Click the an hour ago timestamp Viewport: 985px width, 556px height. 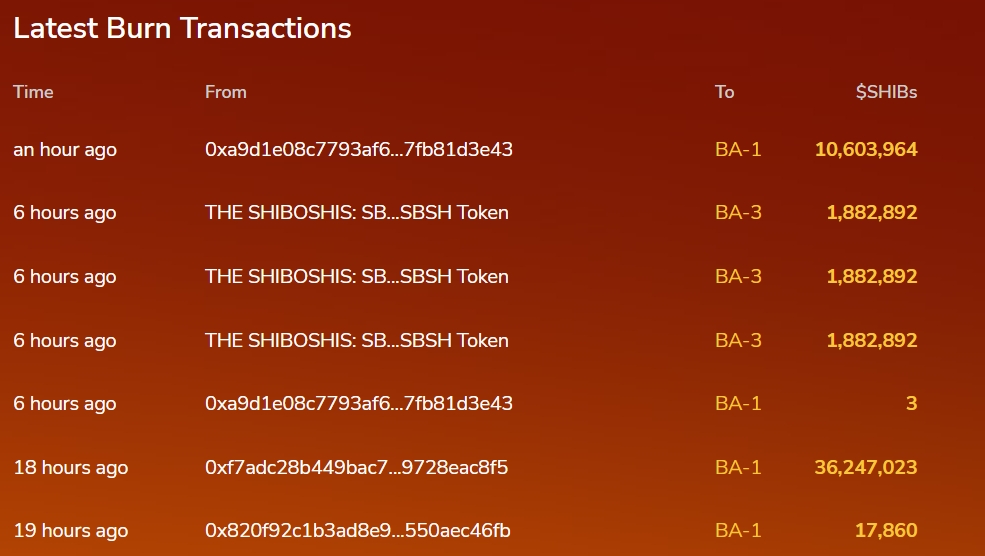pyautogui.click(x=65, y=150)
